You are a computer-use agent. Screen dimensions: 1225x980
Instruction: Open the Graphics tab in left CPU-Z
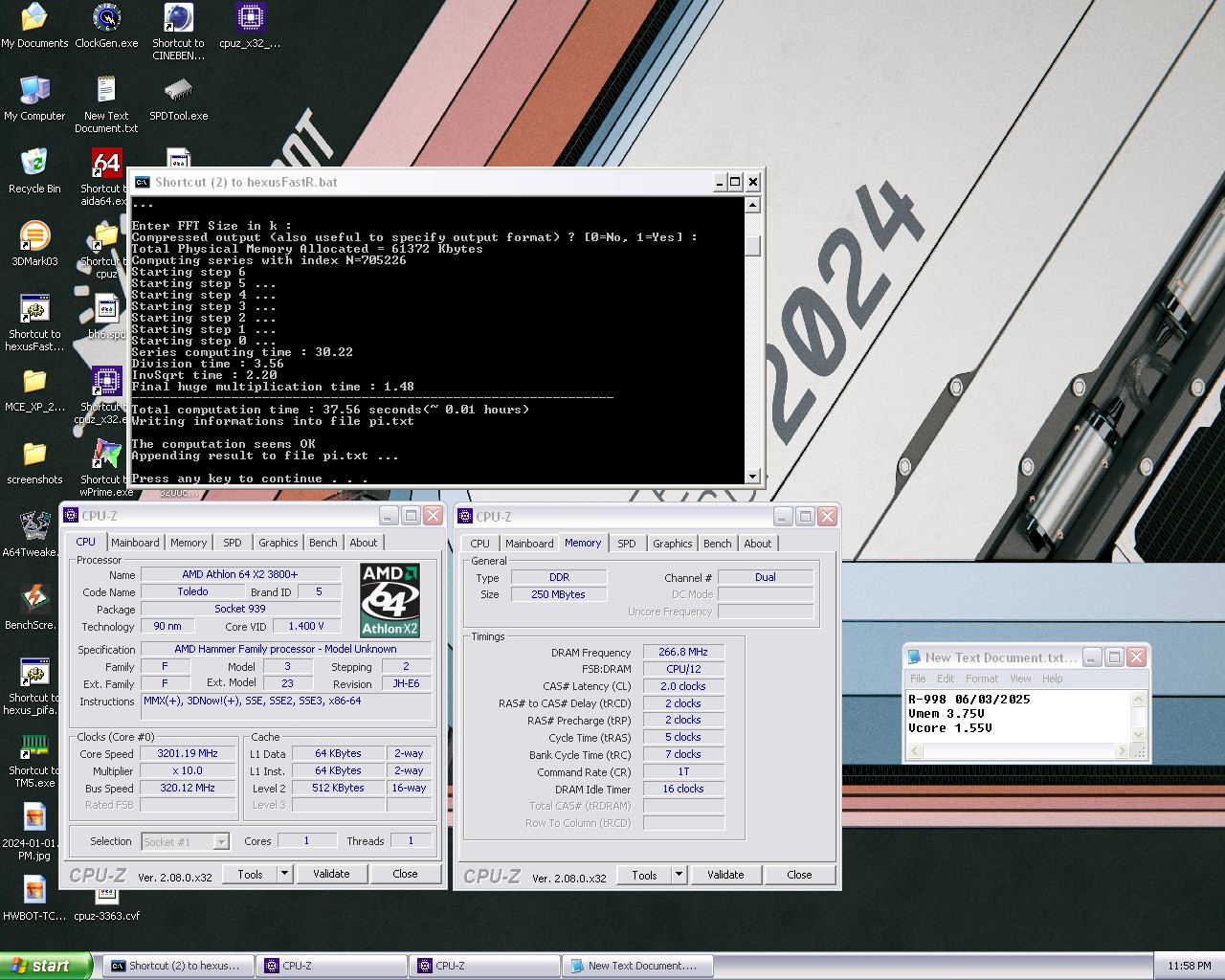click(x=278, y=543)
